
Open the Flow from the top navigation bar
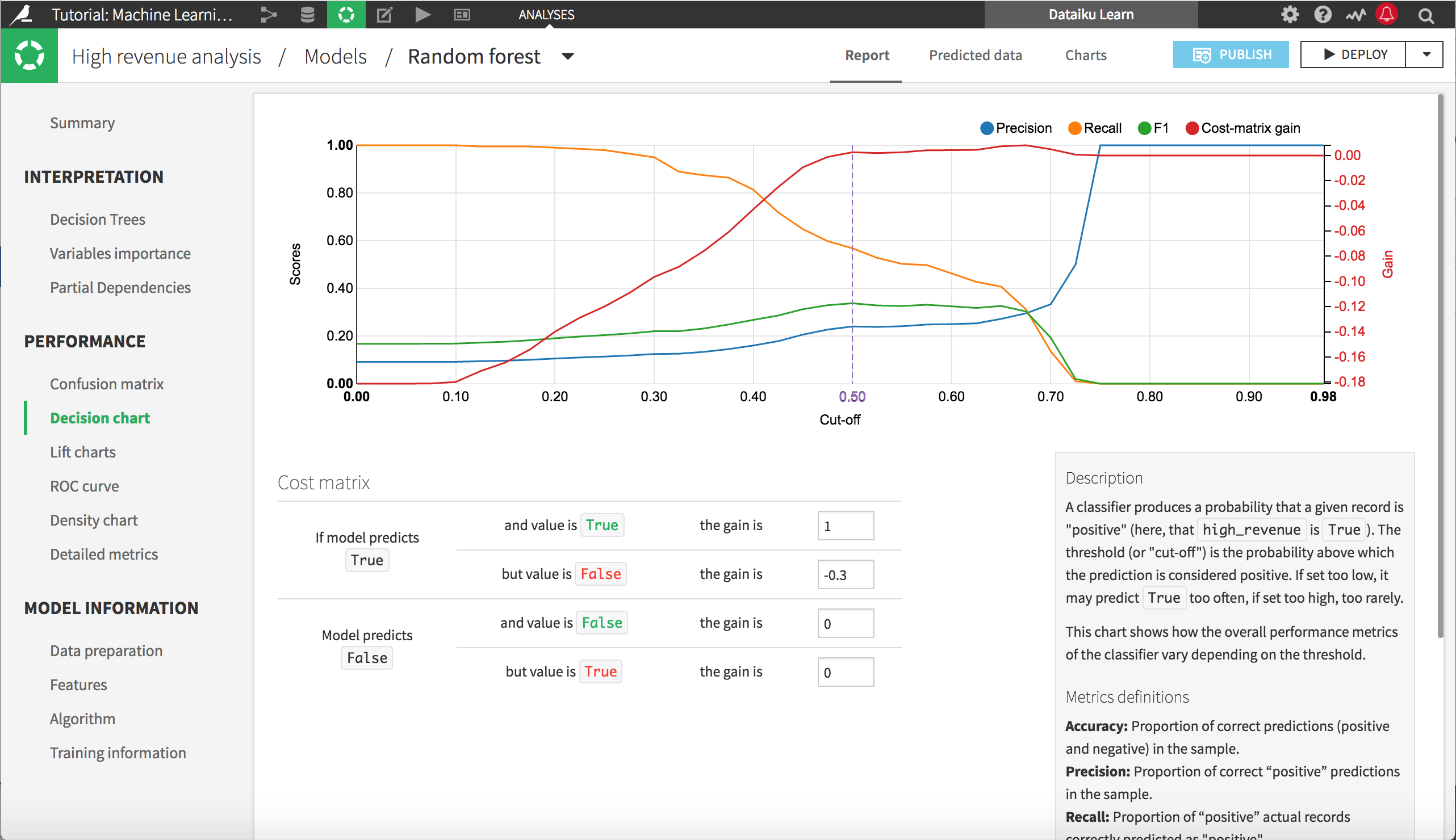pos(268,14)
